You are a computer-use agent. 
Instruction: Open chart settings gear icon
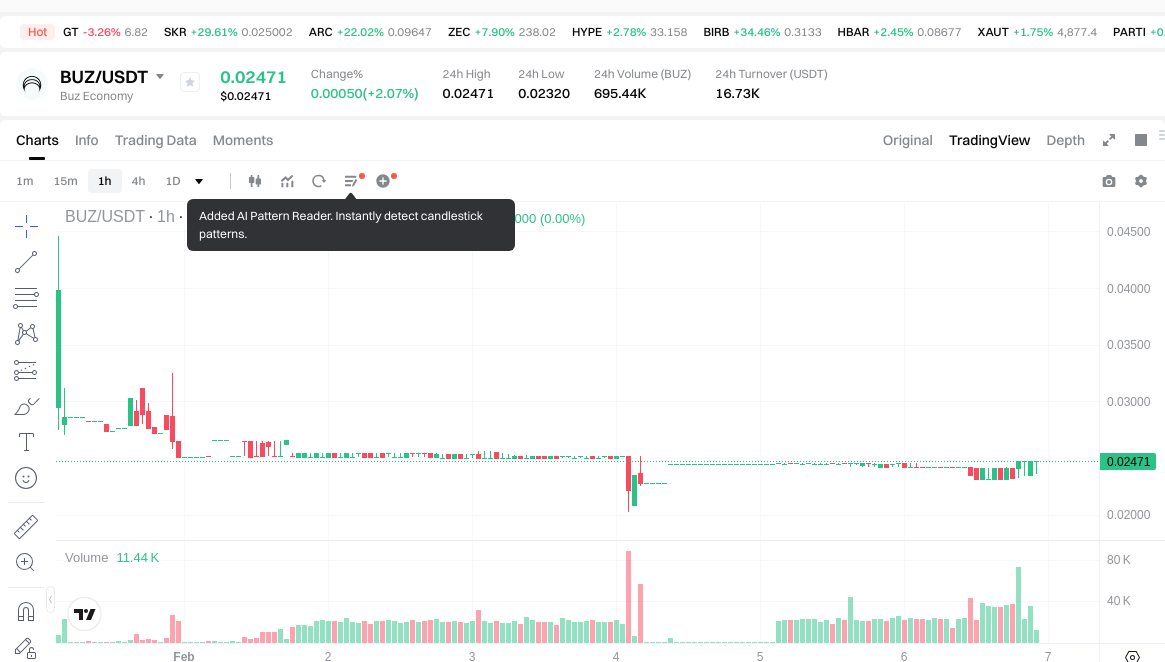pyautogui.click(x=1141, y=181)
